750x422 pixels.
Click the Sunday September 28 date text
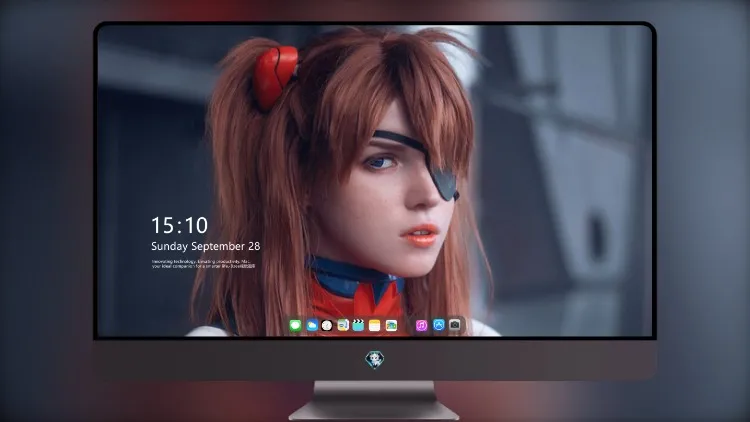[206, 246]
